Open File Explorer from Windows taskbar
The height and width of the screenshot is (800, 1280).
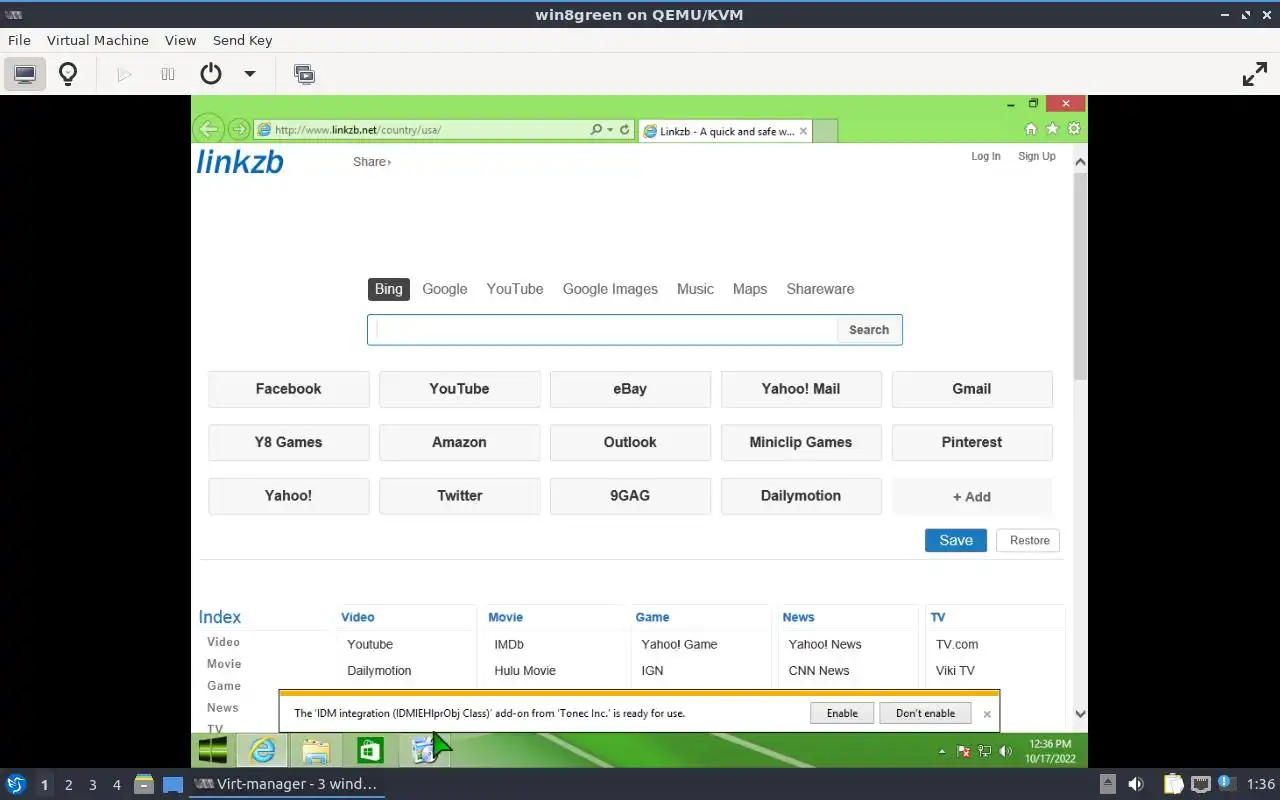point(316,750)
